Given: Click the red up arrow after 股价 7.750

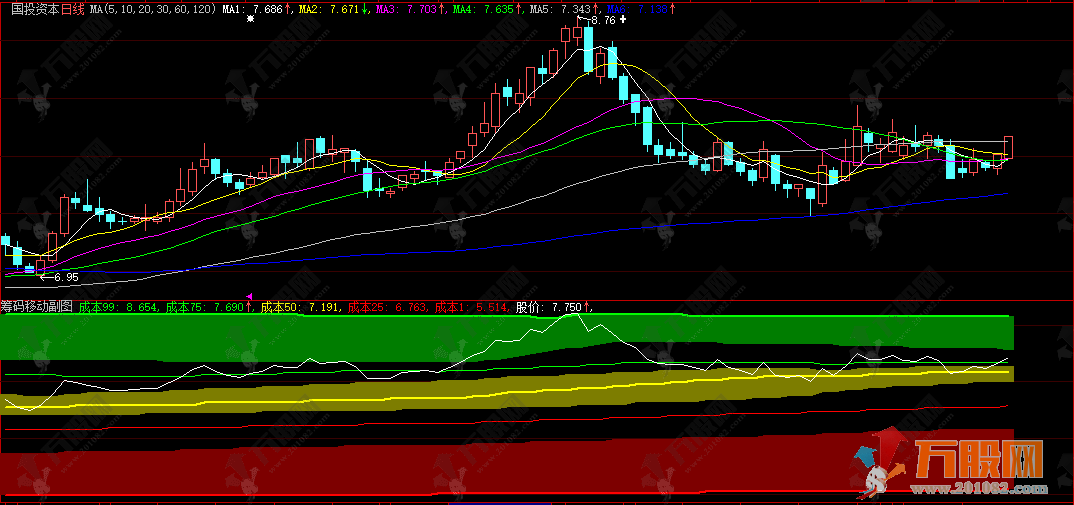Looking at the screenshot, I should point(586,308).
